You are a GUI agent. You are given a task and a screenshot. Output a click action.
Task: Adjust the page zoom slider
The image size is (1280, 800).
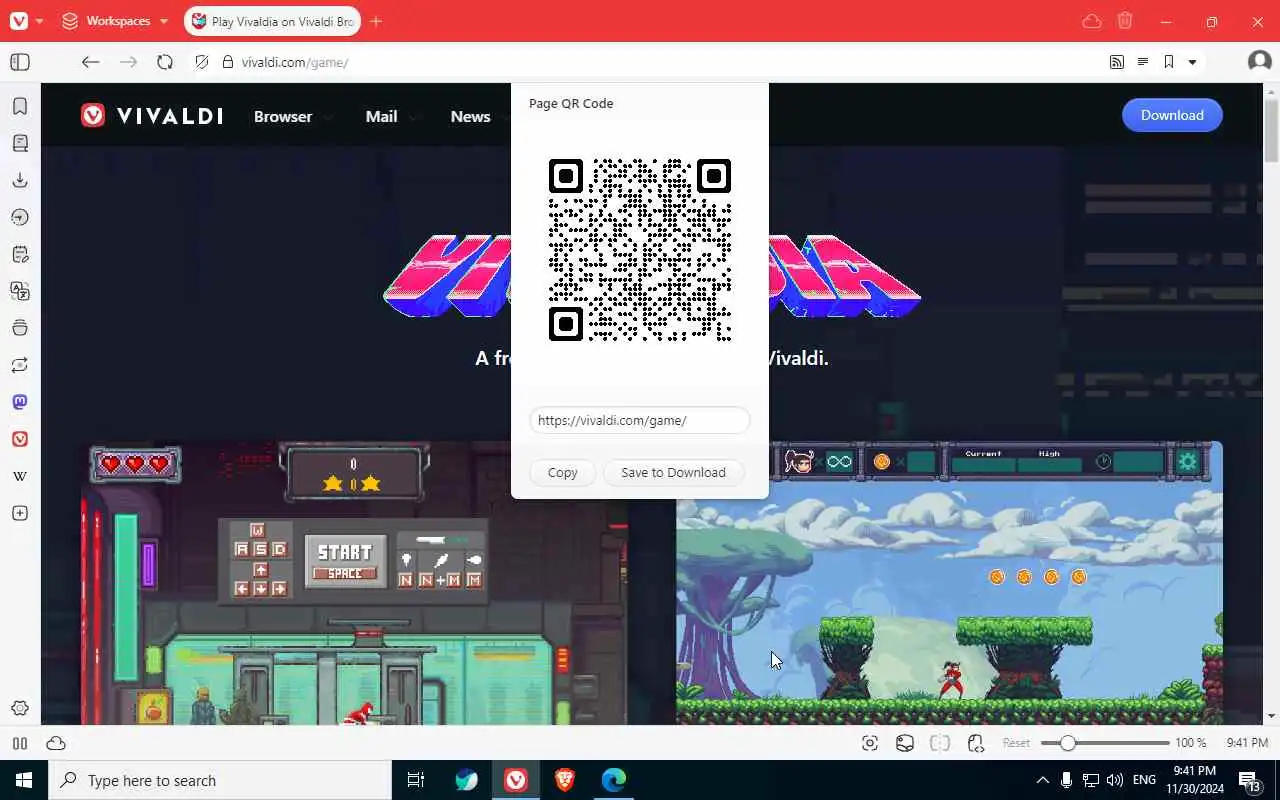coord(1105,743)
